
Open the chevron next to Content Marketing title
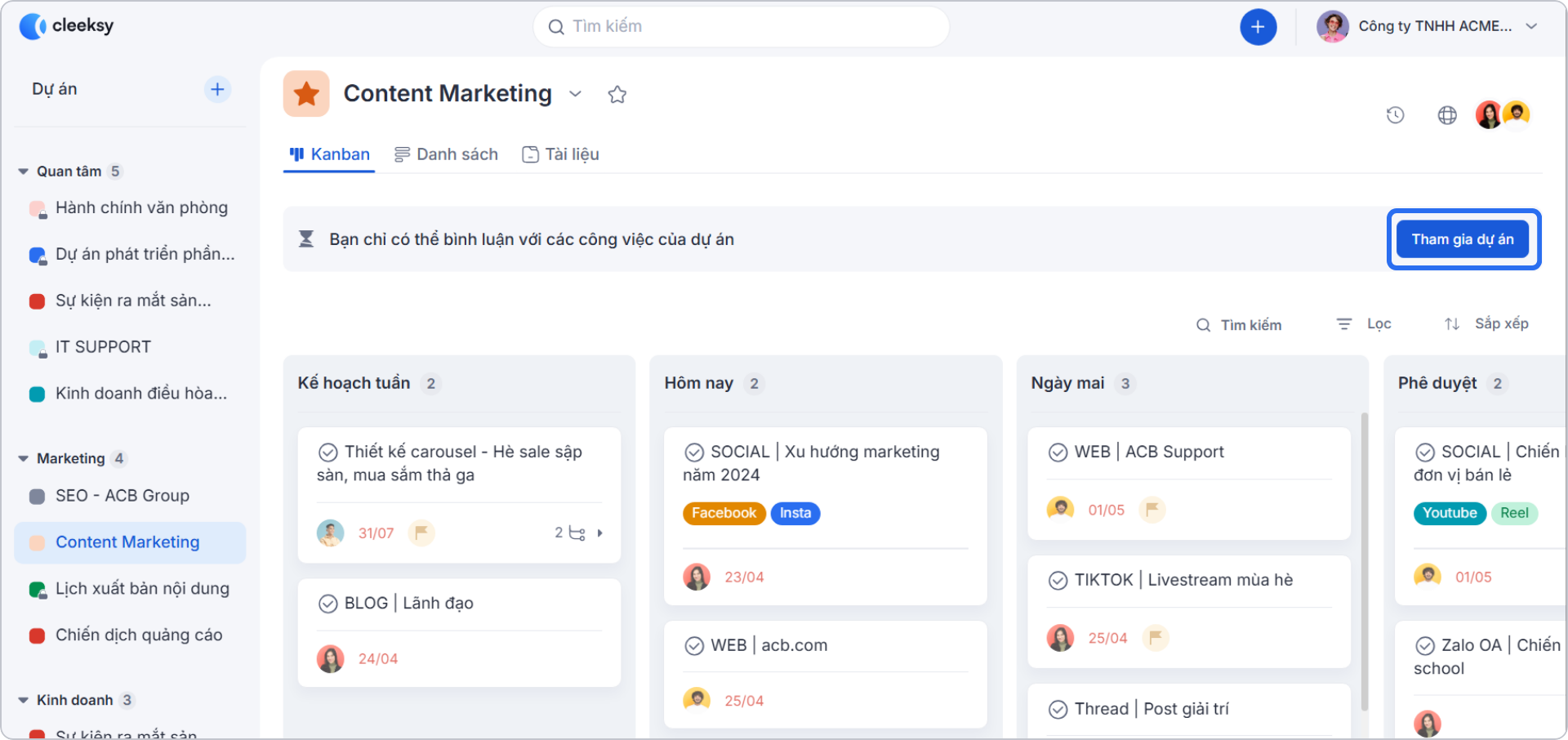point(576,94)
